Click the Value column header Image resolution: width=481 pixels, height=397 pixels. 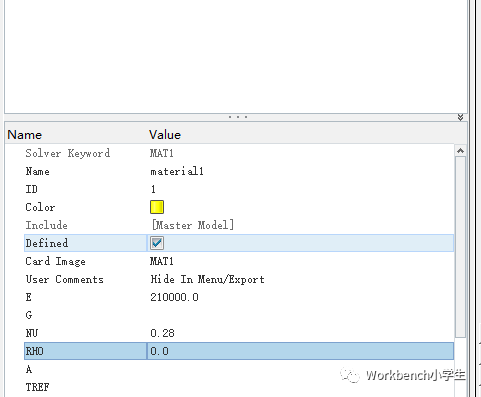[x=165, y=135]
